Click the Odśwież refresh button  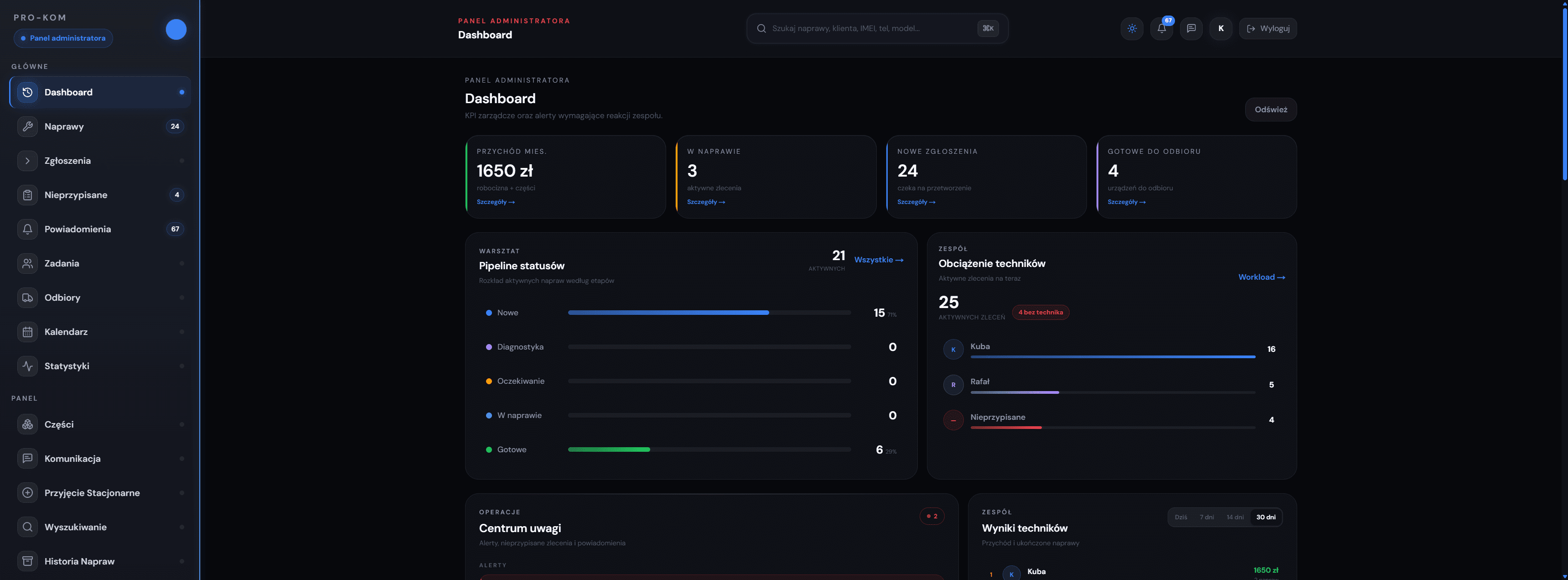coord(1270,109)
